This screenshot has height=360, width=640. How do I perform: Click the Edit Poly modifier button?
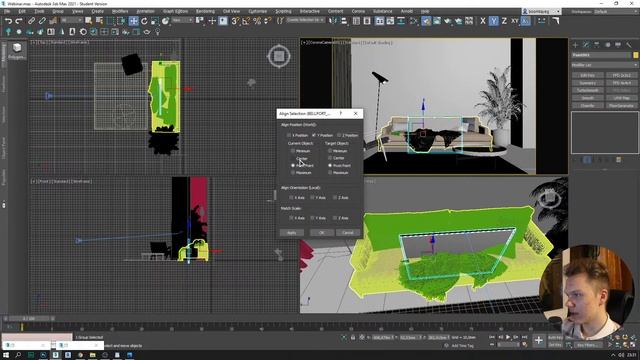(x=587, y=76)
